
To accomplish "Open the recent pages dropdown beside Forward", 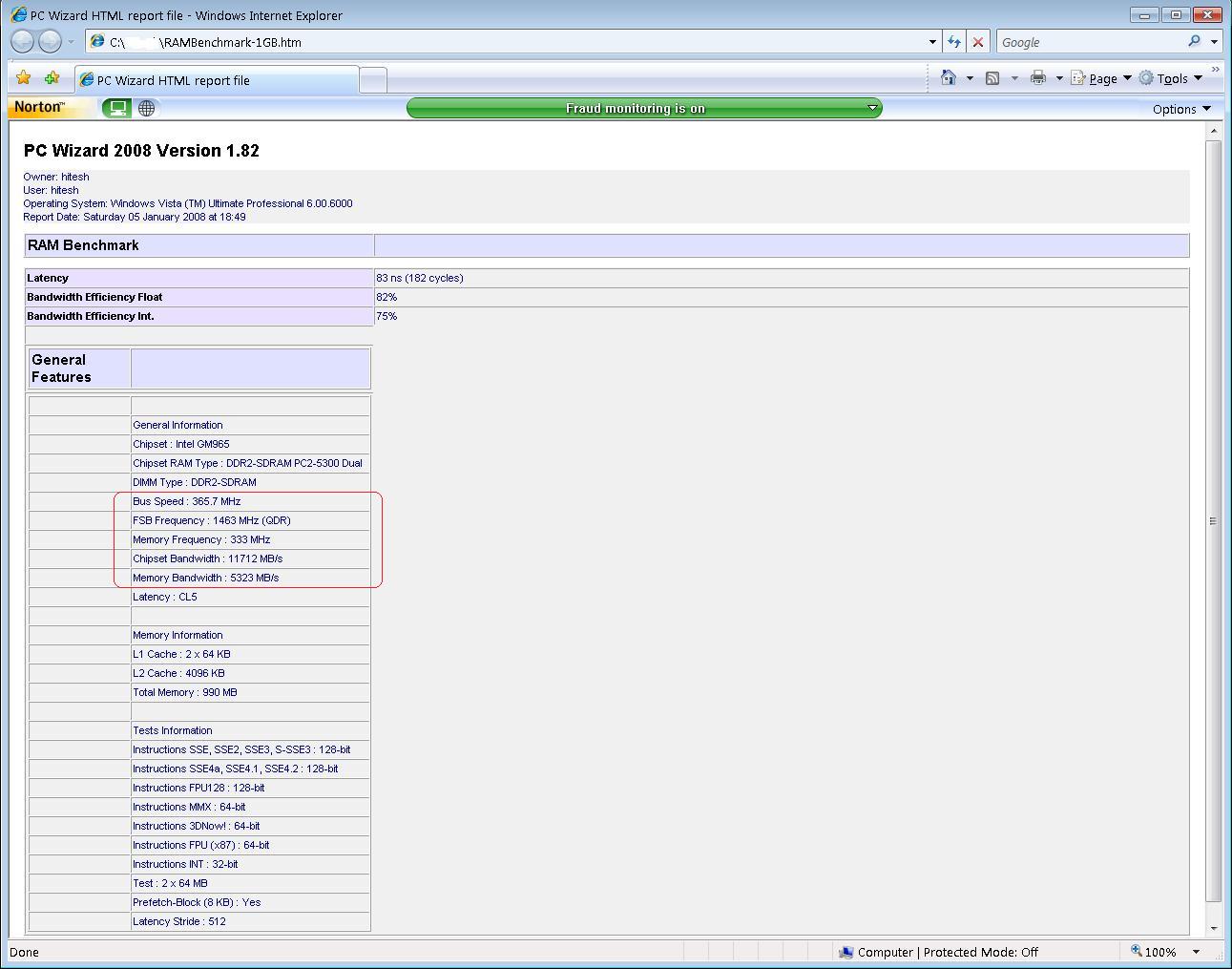I will tap(71, 42).
